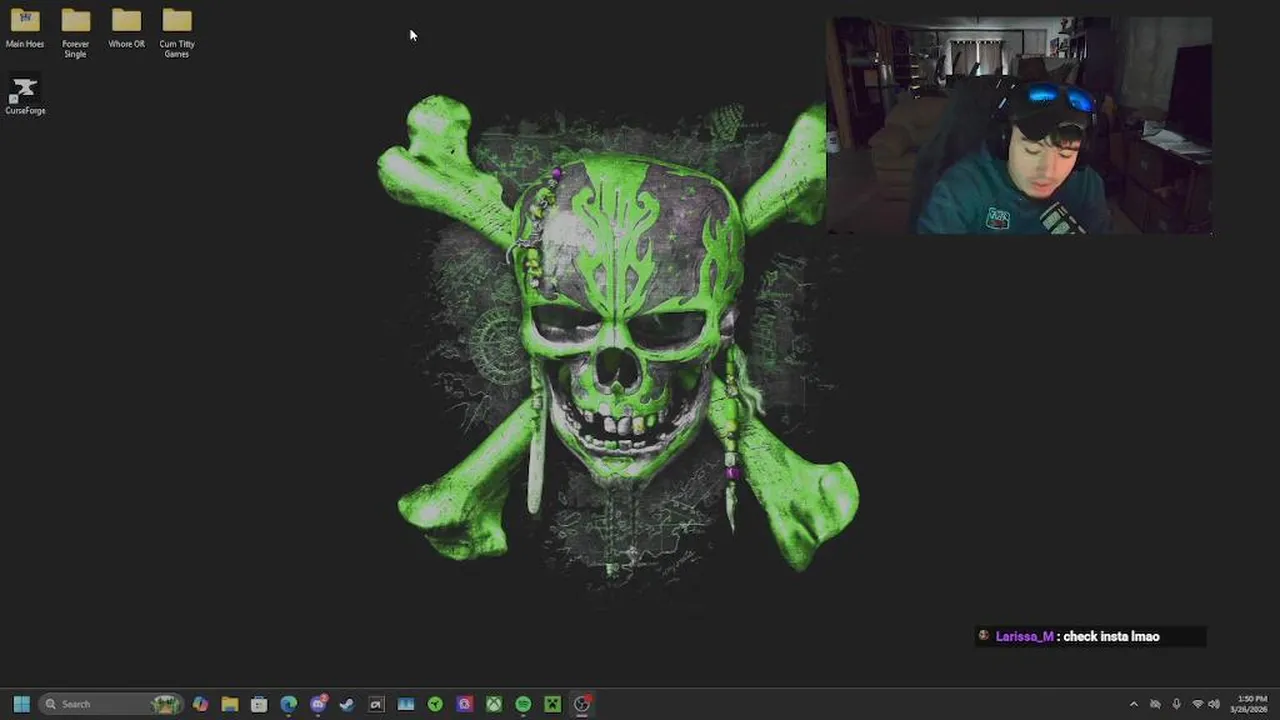The height and width of the screenshot is (720, 1280).
Task: Open Discord with the notification badge
Action: point(318,704)
